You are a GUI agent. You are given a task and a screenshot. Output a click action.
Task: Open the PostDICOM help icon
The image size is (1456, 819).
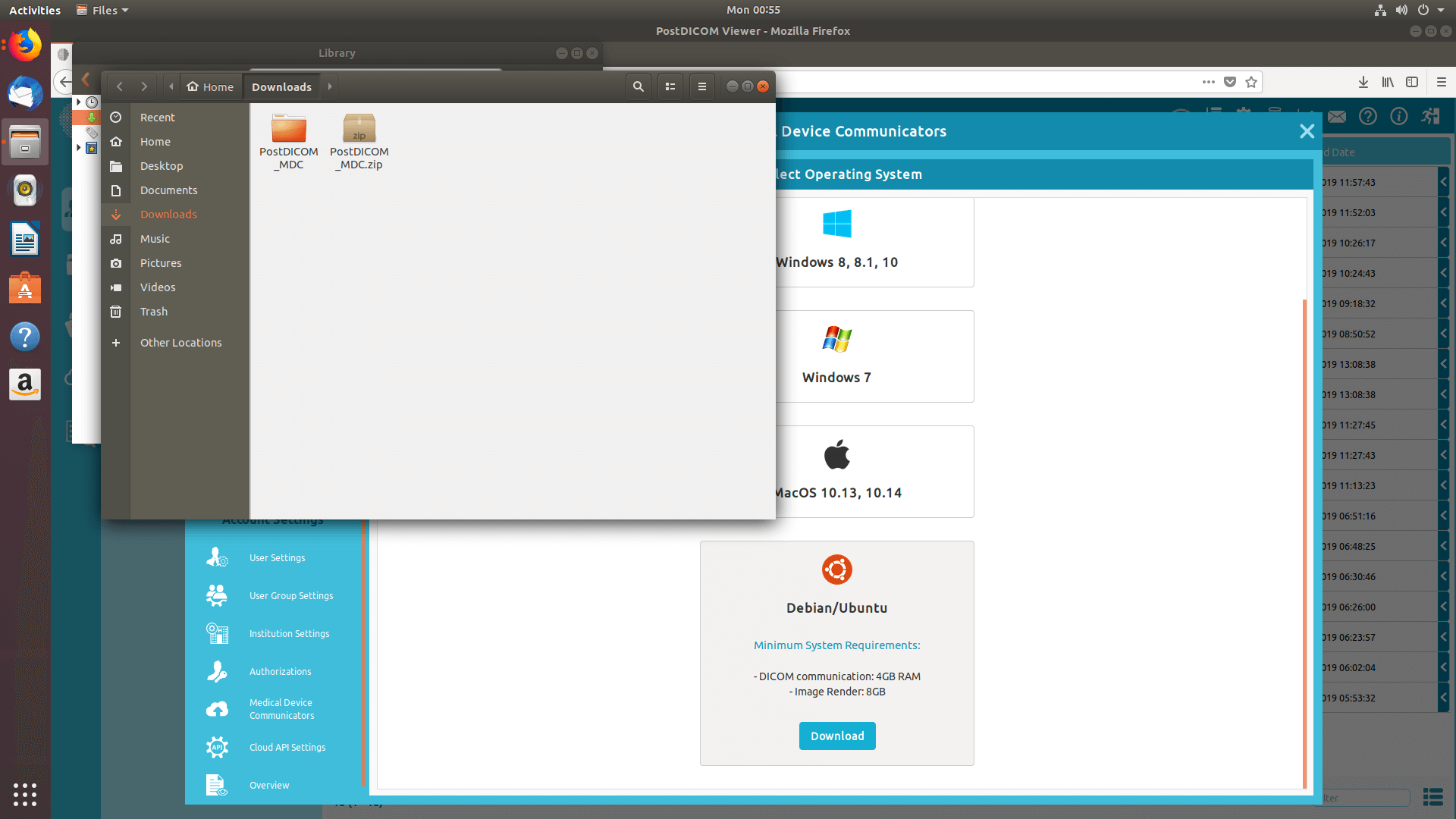1368,116
